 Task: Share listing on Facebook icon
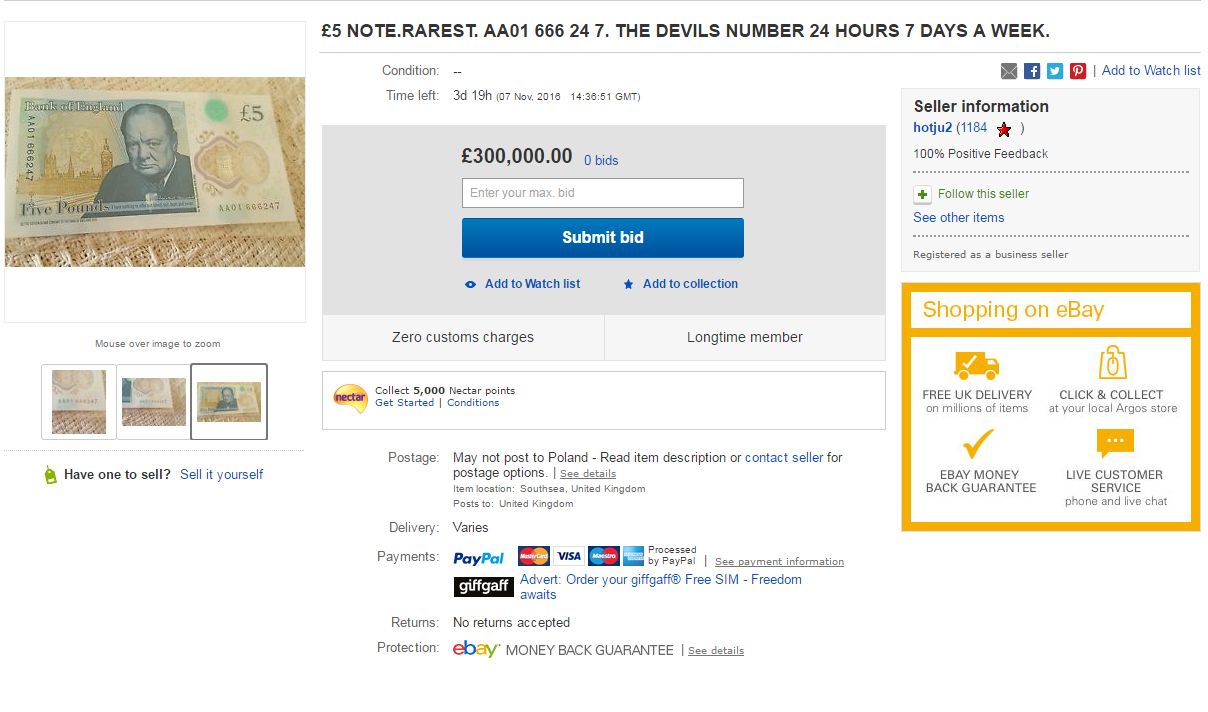click(1032, 71)
